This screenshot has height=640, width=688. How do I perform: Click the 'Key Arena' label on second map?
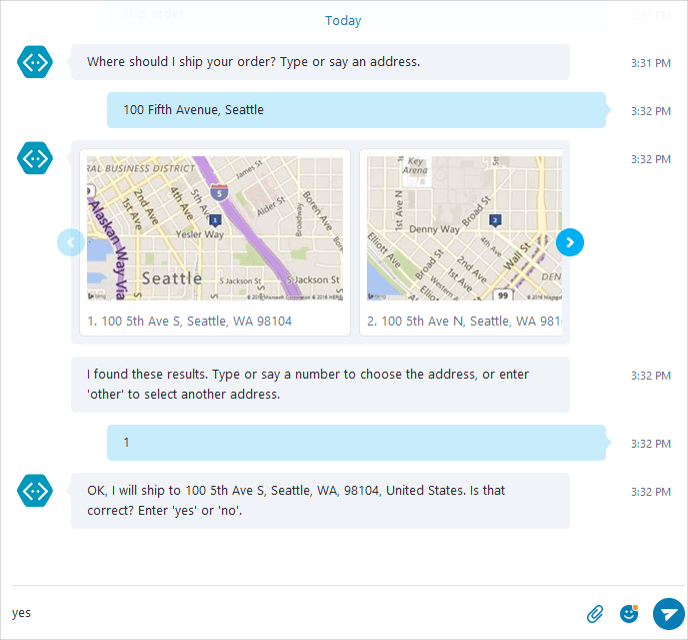415,165
